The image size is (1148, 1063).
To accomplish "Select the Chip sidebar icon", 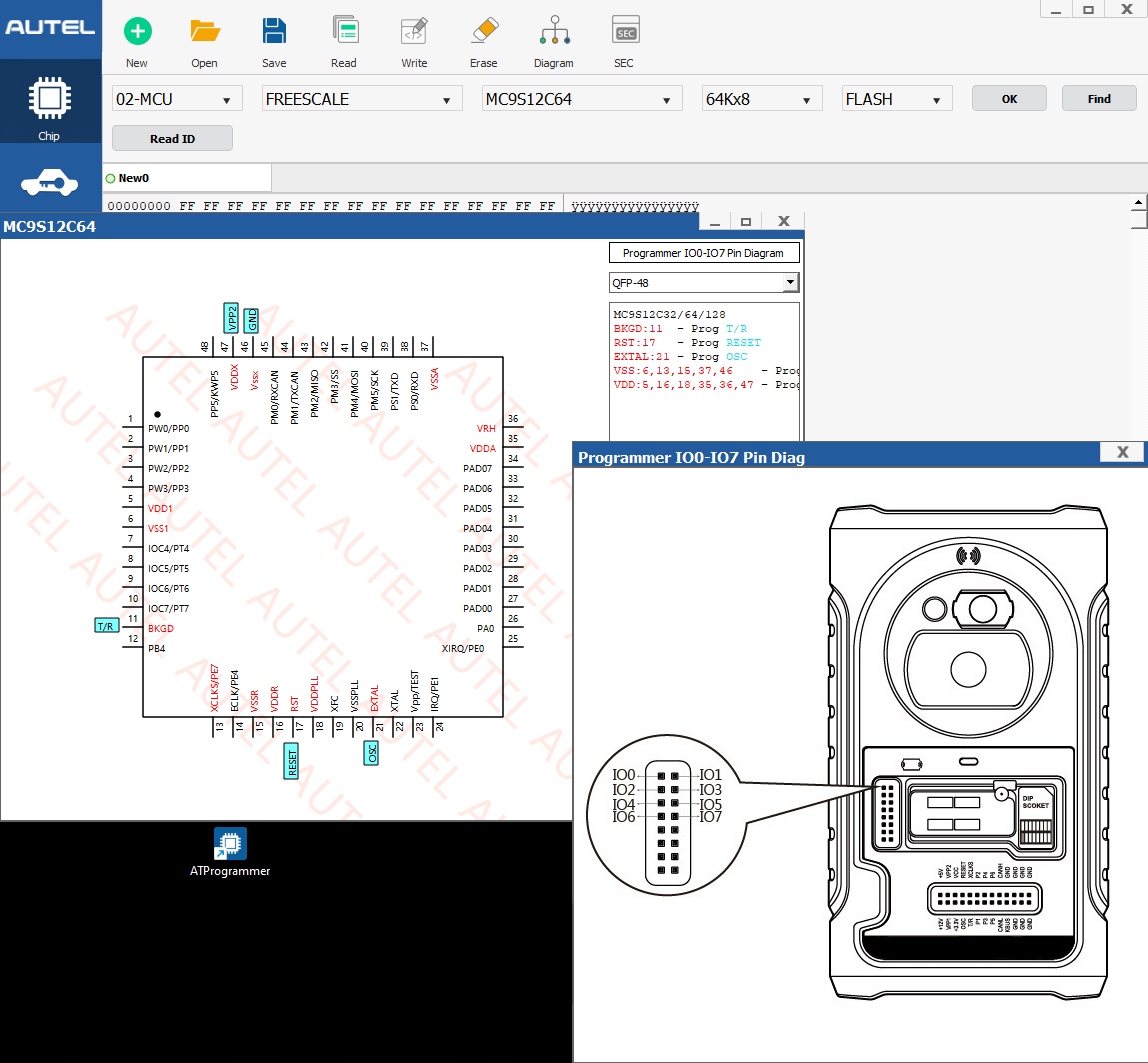I will pyautogui.click(x=49, y=102).
